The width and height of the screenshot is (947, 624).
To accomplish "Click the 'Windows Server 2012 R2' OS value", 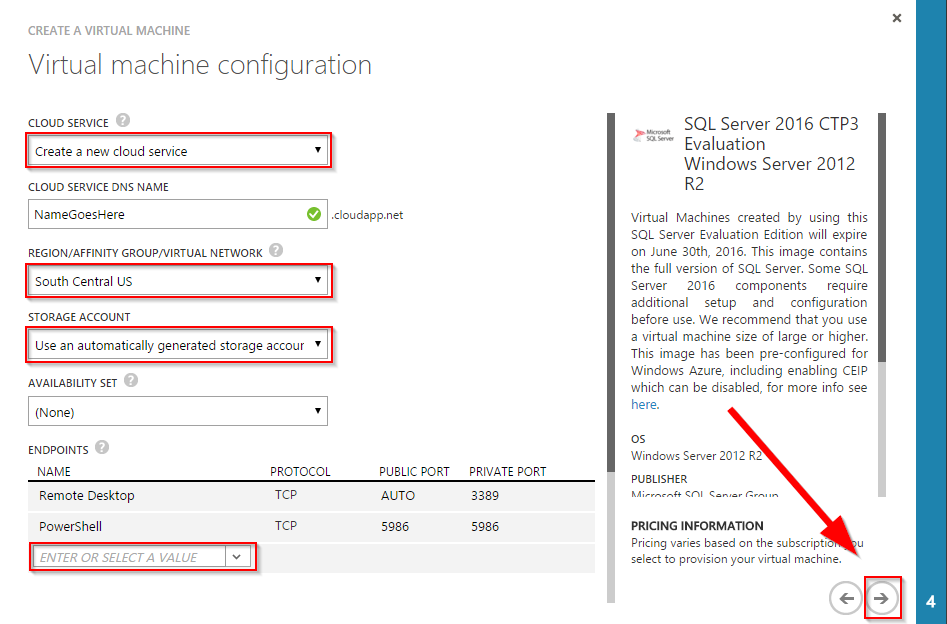I will (696, 455).
